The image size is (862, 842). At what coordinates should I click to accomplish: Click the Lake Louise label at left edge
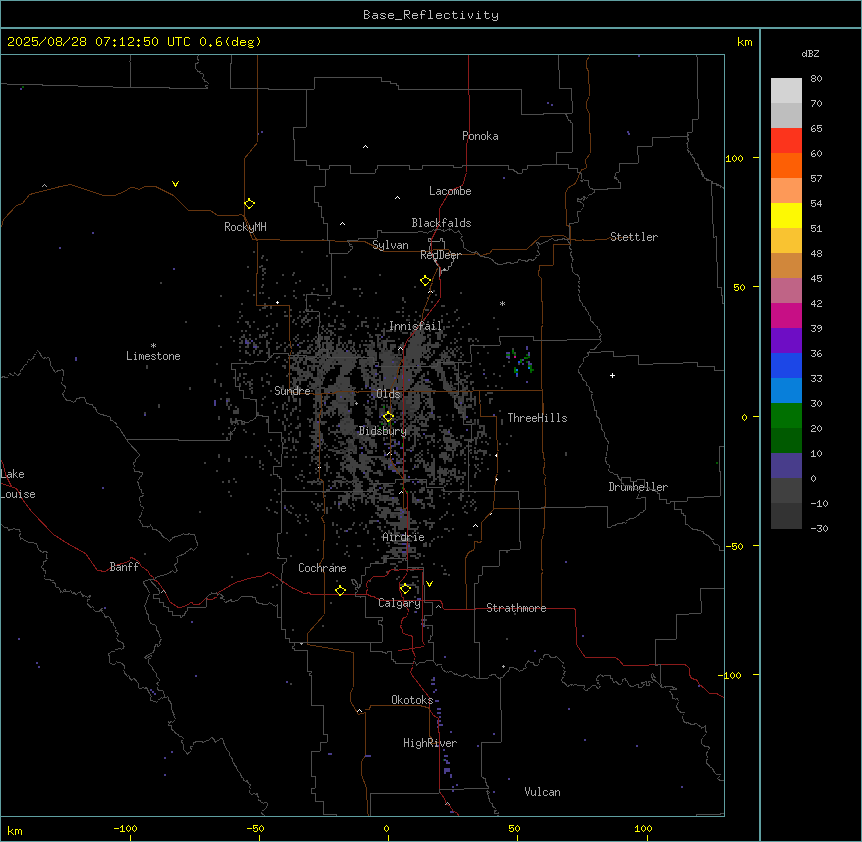pyautogui.click(x=17, y=484)
